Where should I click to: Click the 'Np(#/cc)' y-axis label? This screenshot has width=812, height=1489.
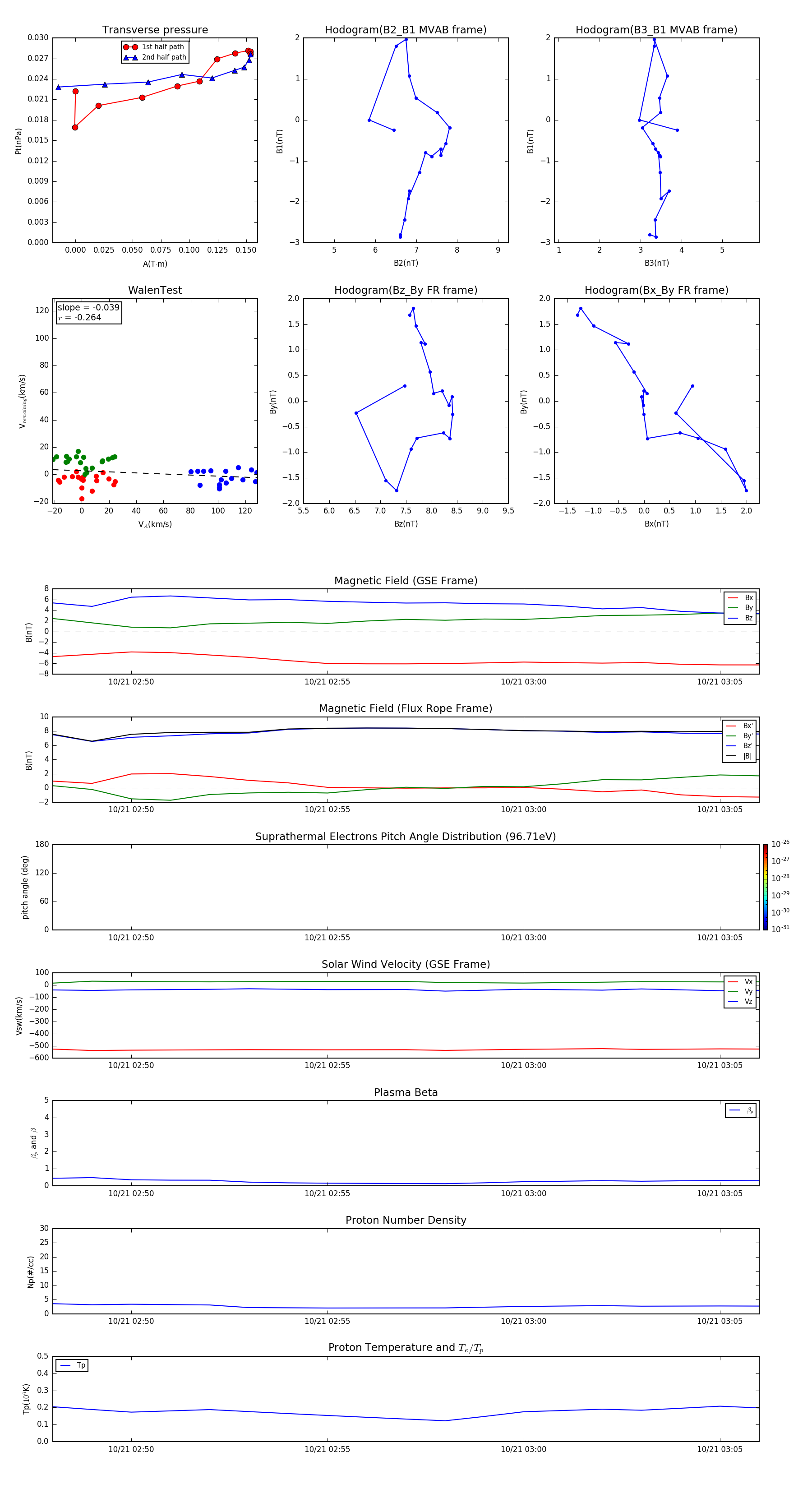click(x=31, y=1272)
